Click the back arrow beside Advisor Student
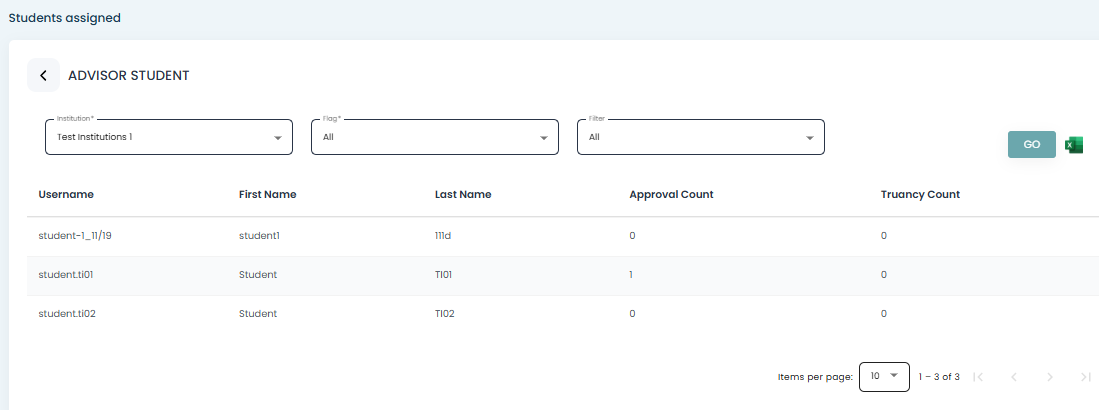 pyautogui.click(x=43, y=75)
